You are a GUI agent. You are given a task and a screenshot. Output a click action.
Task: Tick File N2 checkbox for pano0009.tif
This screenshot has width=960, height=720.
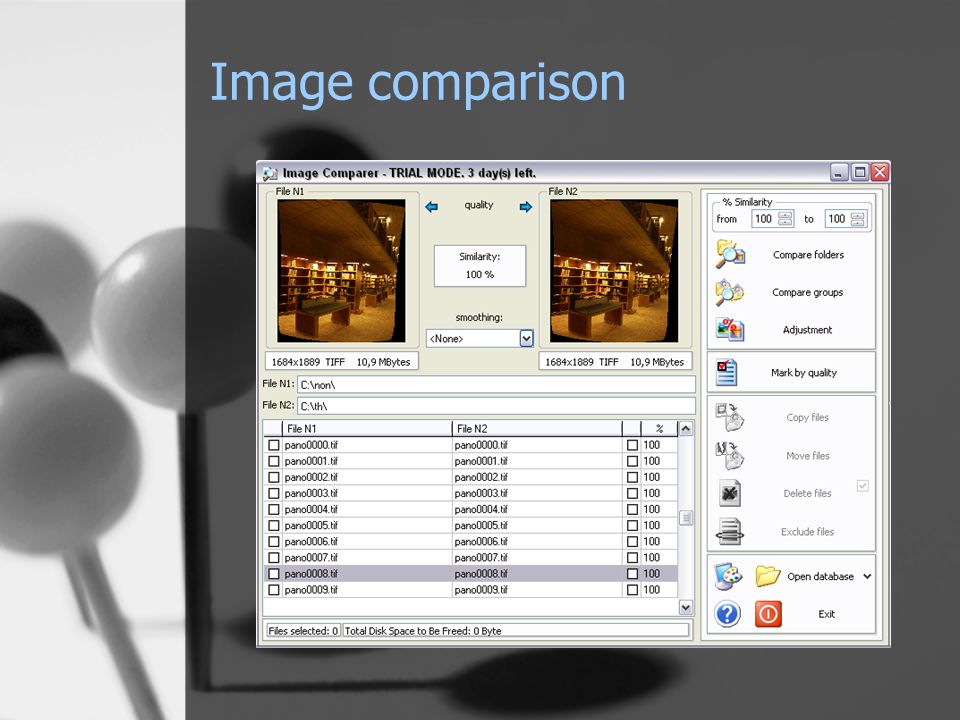coord(632,590)
